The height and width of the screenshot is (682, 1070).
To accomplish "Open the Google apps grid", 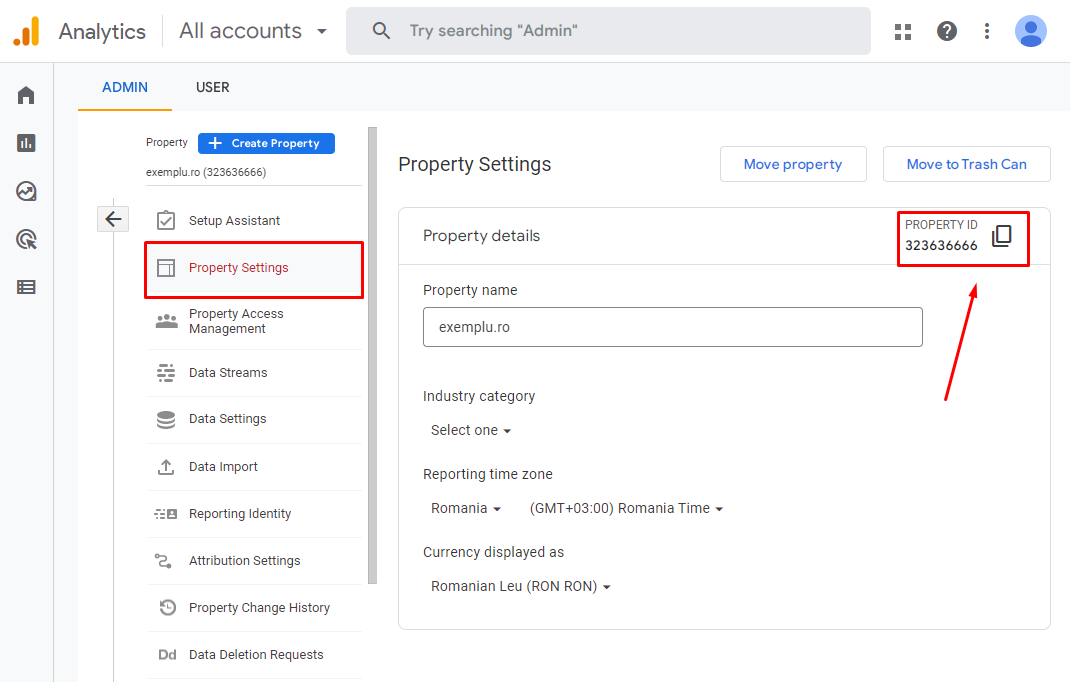I will [x=903, y=31].
